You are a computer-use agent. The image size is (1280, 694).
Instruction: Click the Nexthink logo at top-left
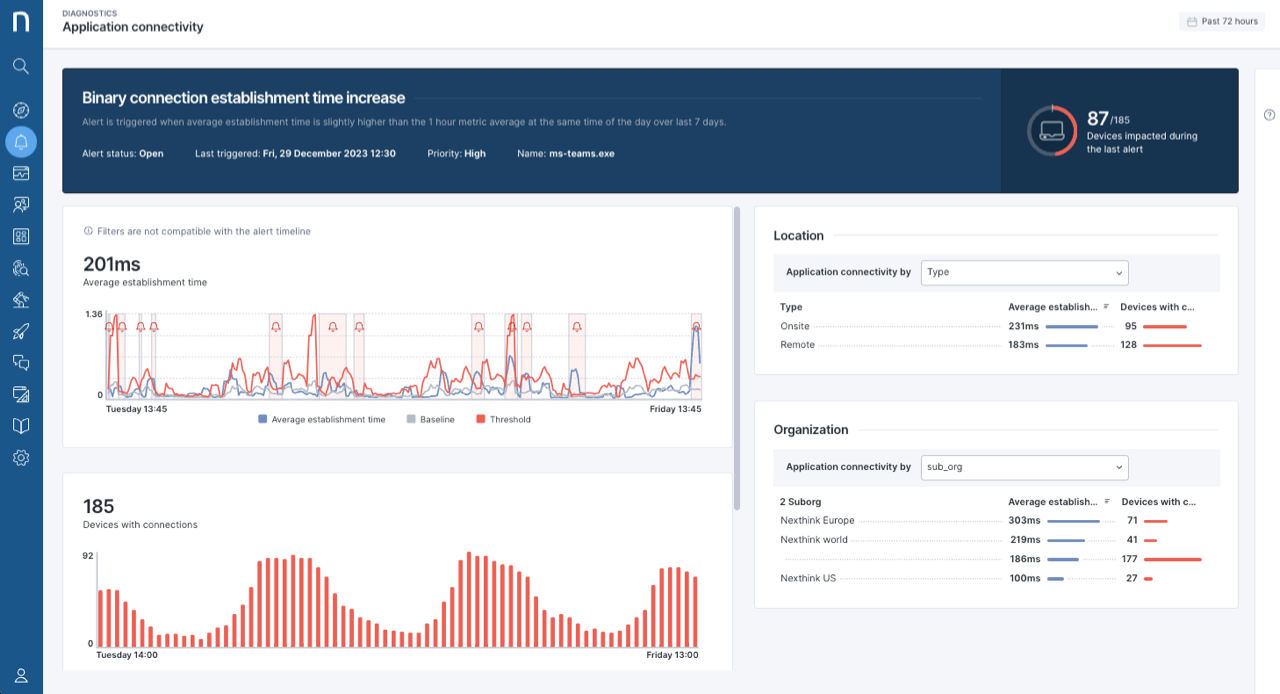pyautogui.click(x=21, y=22)
